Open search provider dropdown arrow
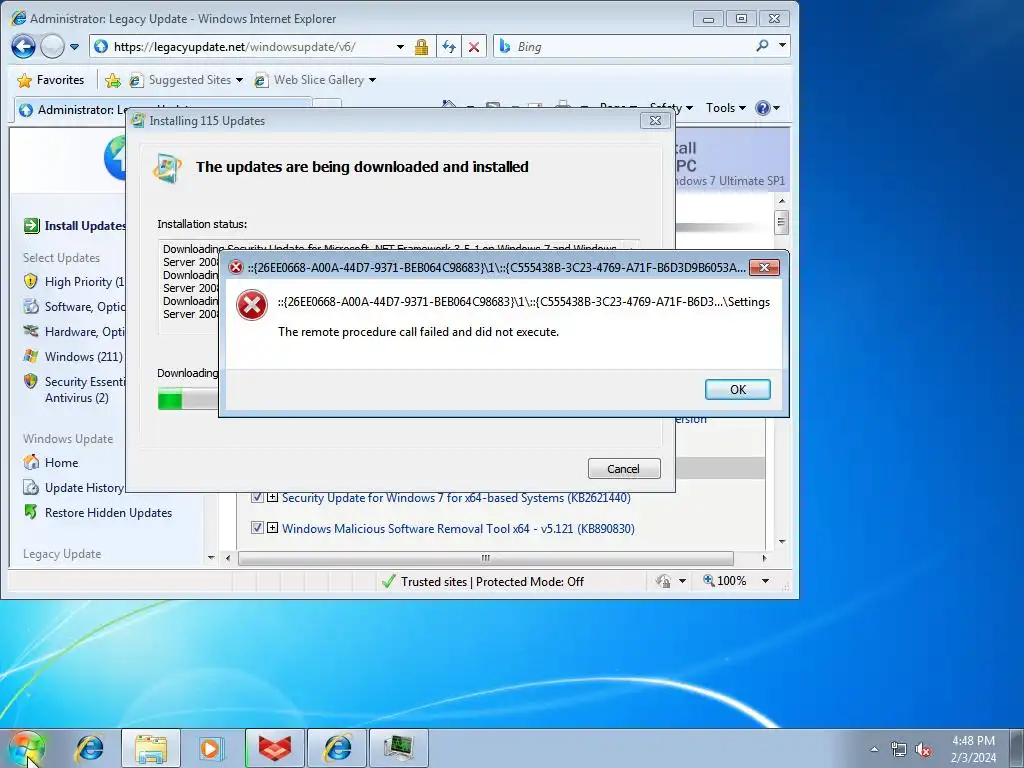 click(x=782, y=46)
